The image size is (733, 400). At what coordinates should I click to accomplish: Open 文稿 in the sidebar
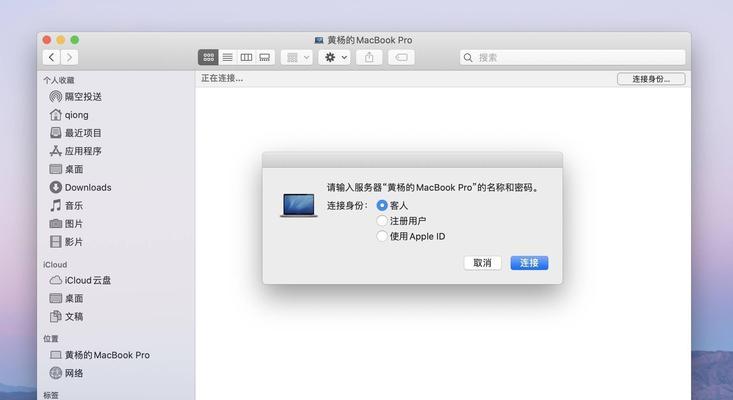pyautogui.click(x=66, y=316)
